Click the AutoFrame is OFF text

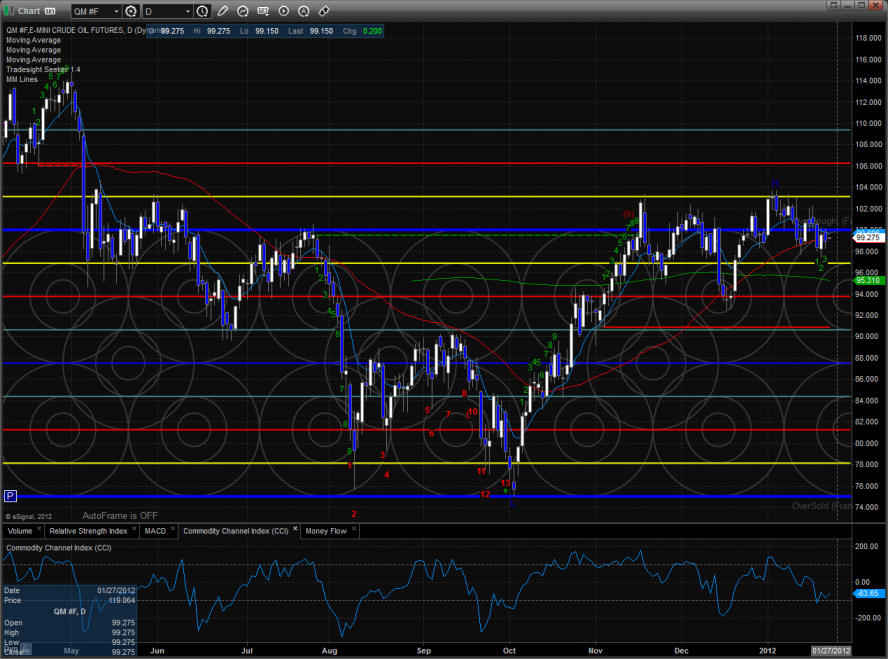pos(120,516)
